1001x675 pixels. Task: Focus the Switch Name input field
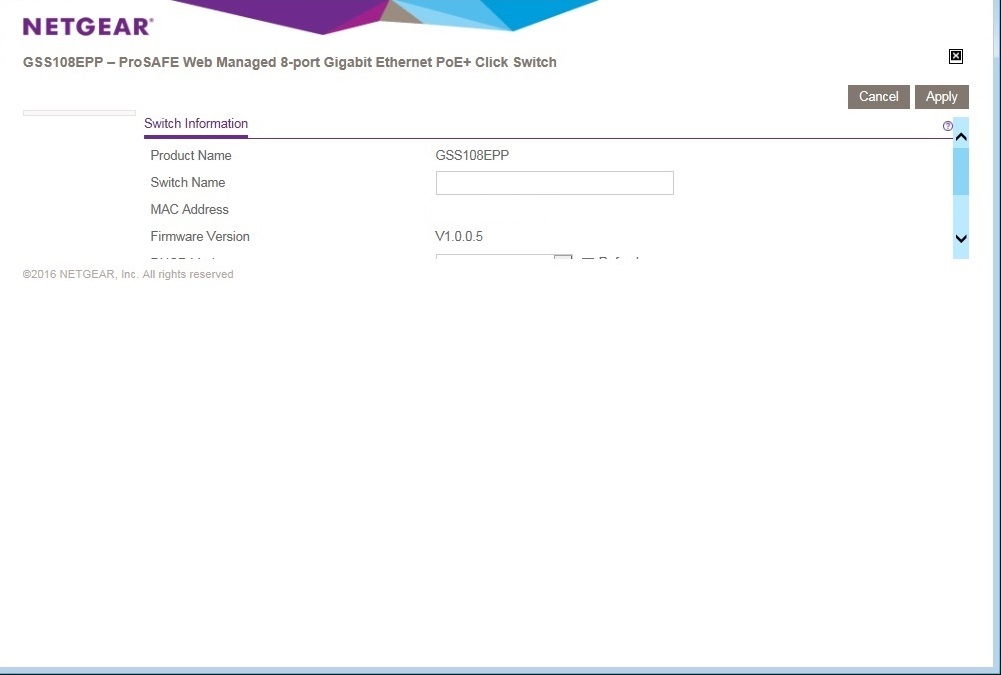coord(555,183)
